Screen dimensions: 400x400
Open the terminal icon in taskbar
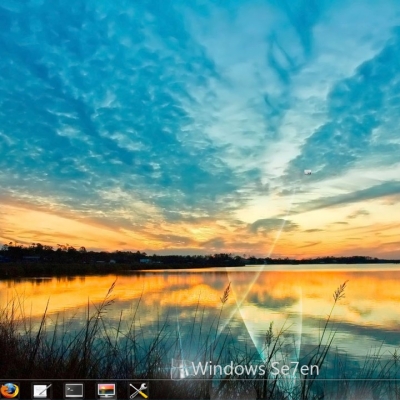pyautogui.click(x=74, y=390)
